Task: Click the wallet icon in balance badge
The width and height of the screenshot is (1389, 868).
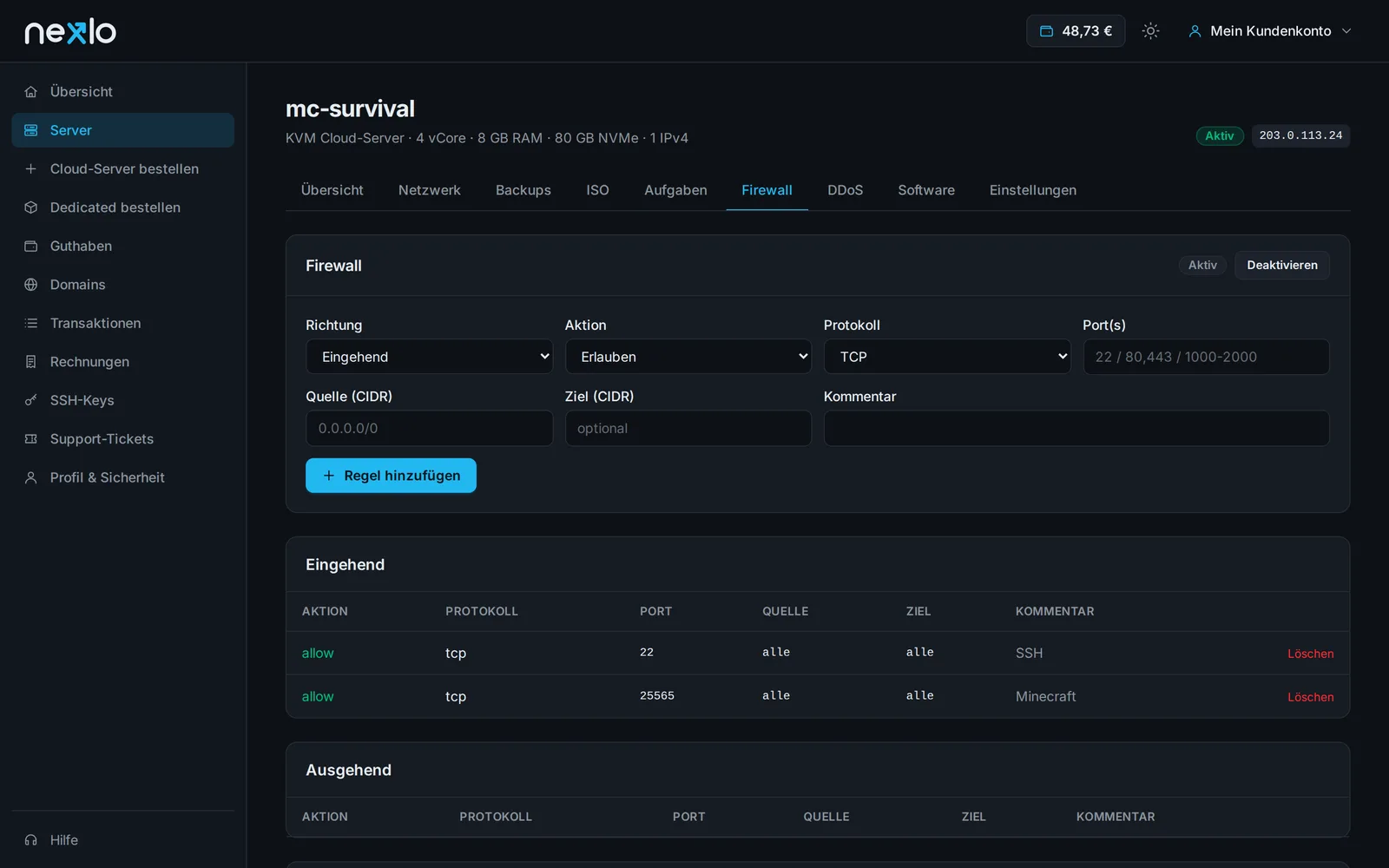Action: click(x=1047, y=31)
